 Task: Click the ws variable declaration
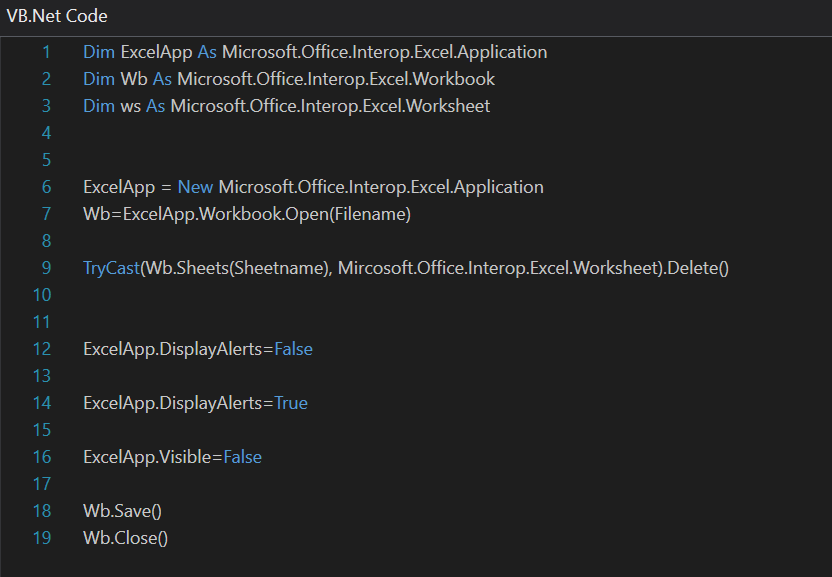tap(130, 106)
